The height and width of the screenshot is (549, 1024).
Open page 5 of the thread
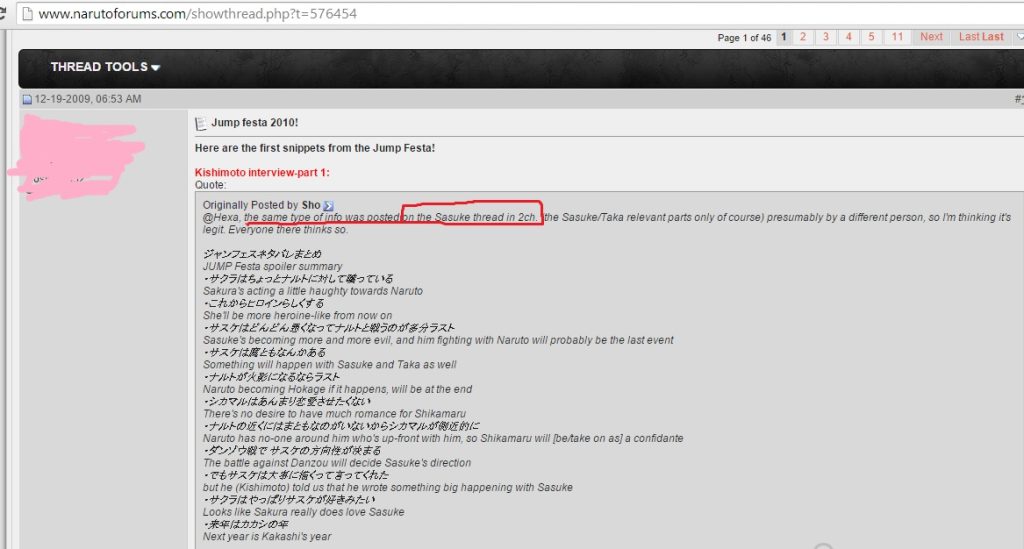(x=871, y=37)
